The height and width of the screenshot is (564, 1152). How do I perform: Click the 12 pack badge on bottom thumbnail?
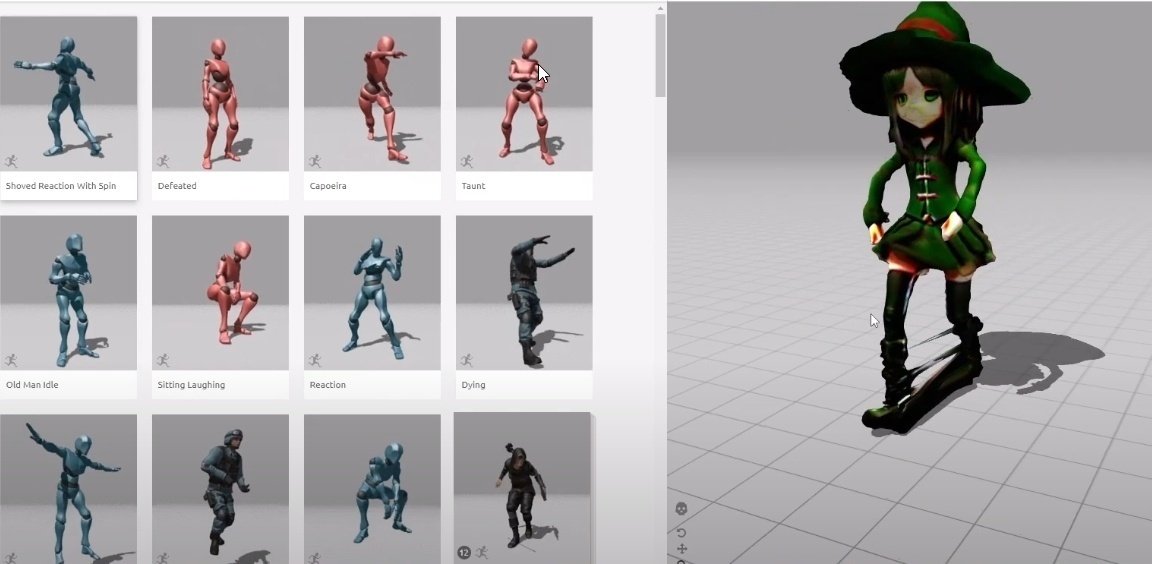point(464,552)
